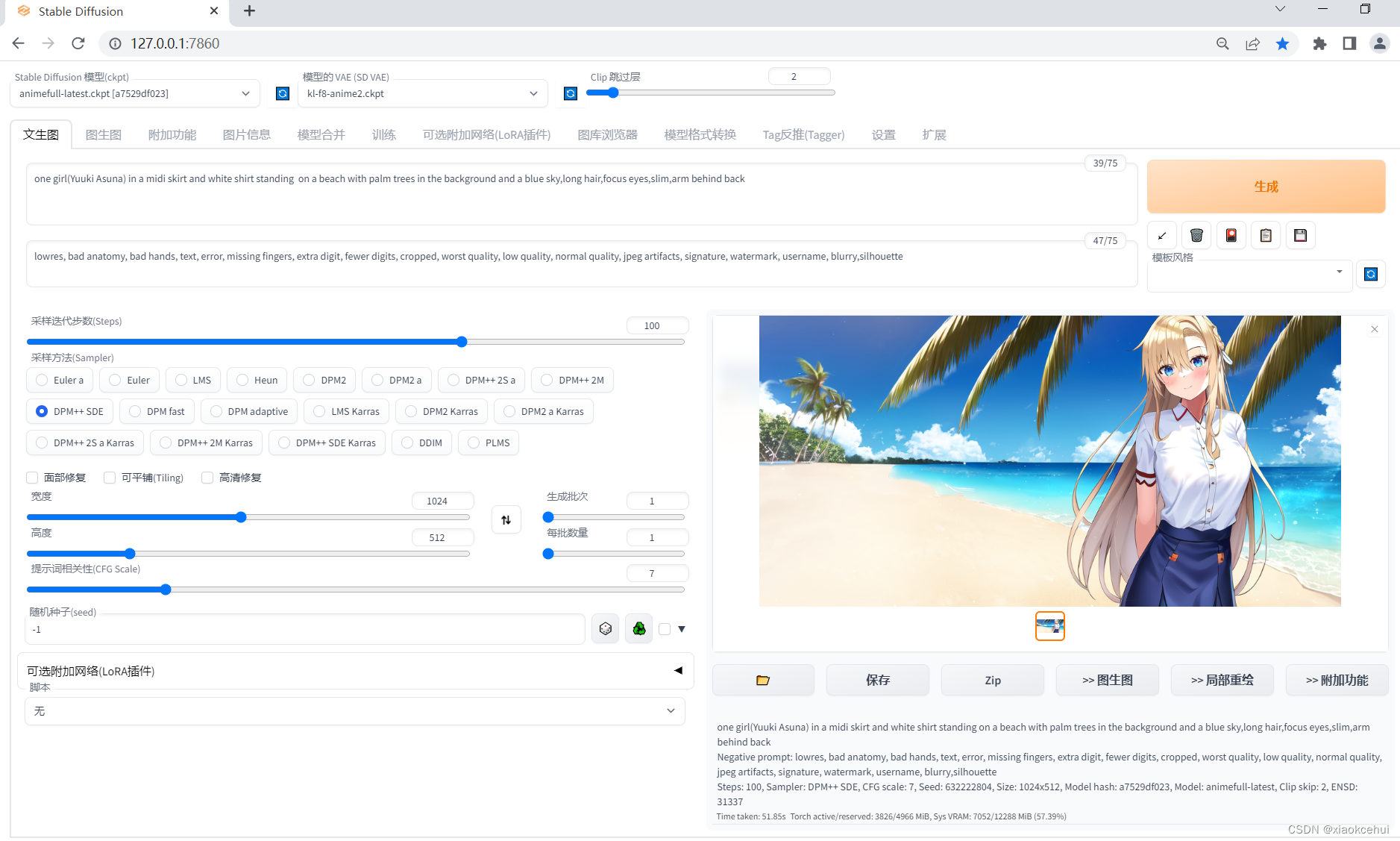
Task: Click the floppy disk save-style icon
Action: click(x=1300, y=236)
